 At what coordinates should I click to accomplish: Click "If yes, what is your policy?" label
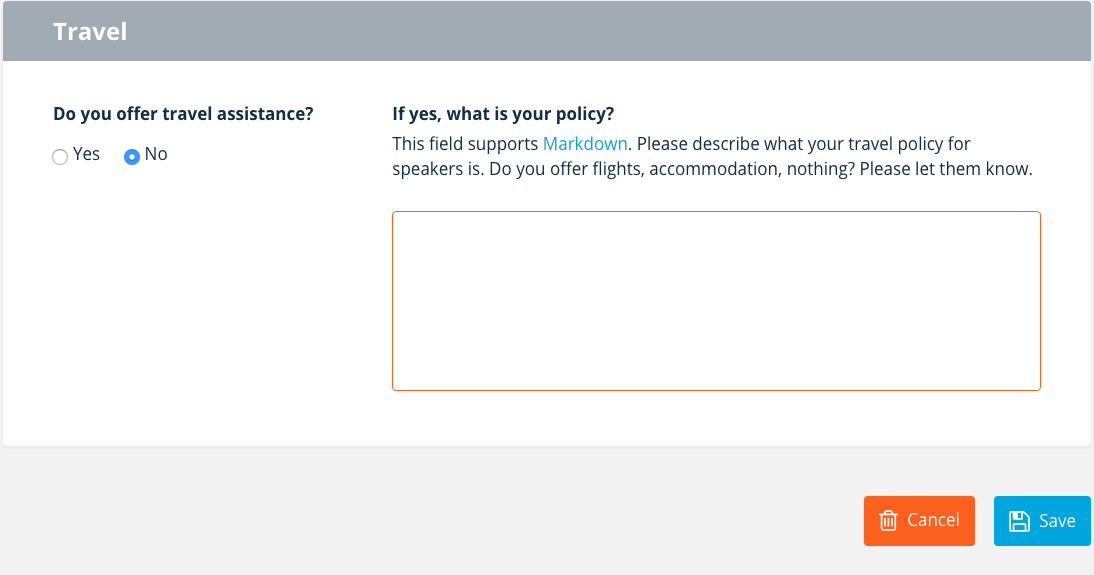502,114
